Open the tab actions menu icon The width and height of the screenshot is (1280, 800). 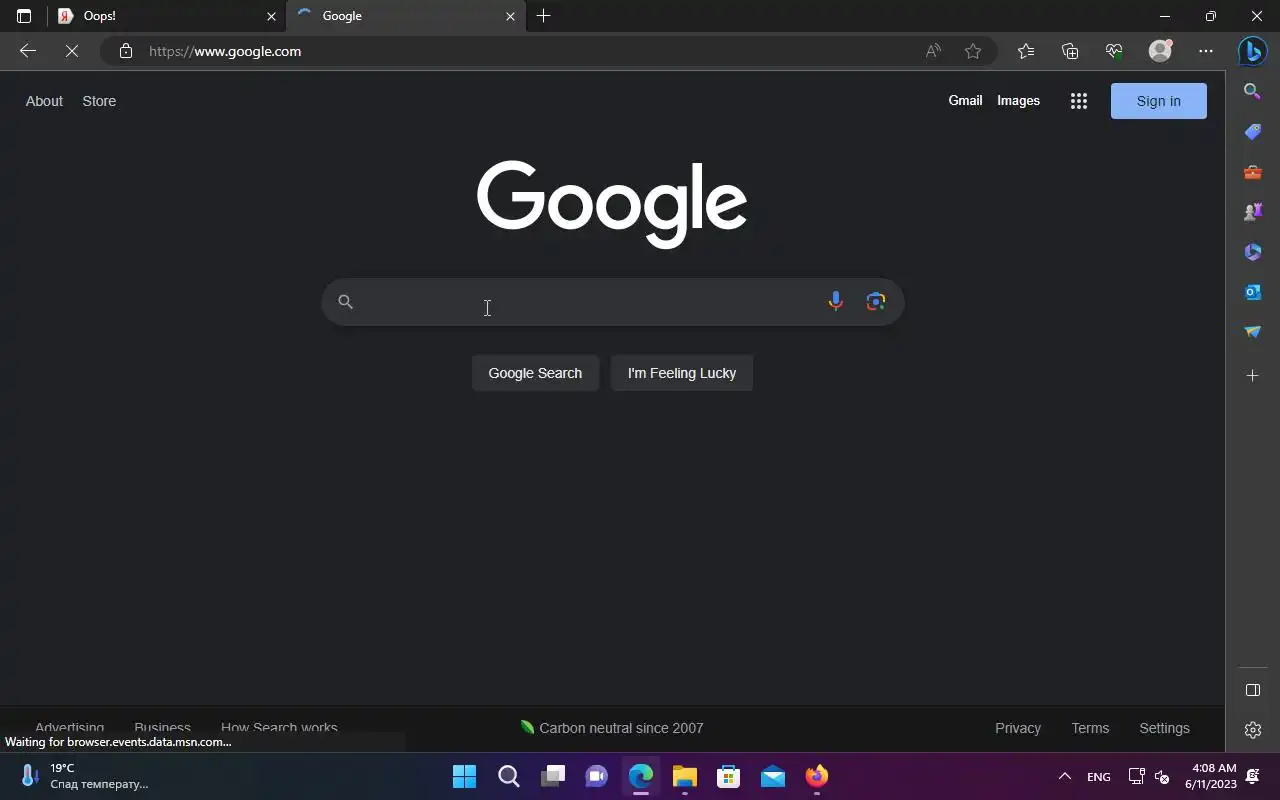[24, 16]
